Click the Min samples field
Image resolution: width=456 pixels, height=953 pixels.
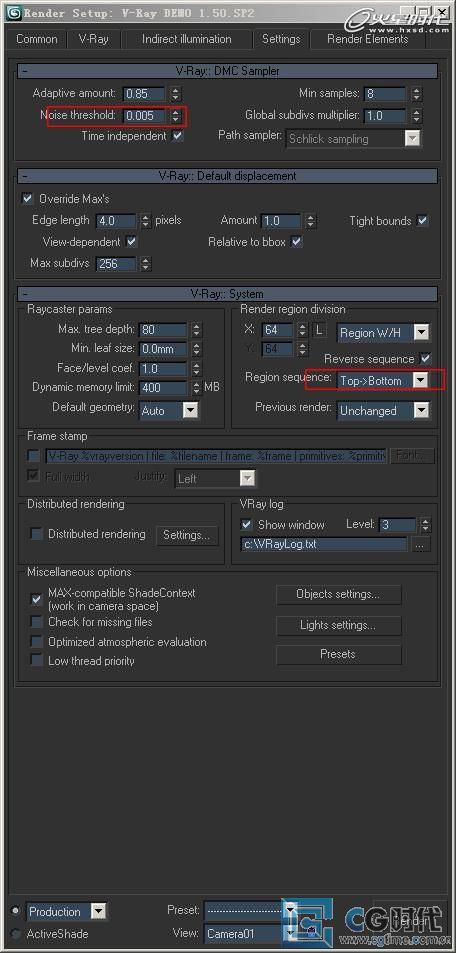pyautogui.click(x=385, y=94)
